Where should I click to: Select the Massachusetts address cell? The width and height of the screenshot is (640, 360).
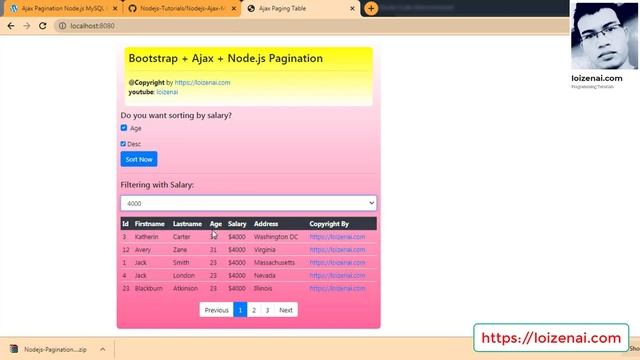[x=274, y=263]
